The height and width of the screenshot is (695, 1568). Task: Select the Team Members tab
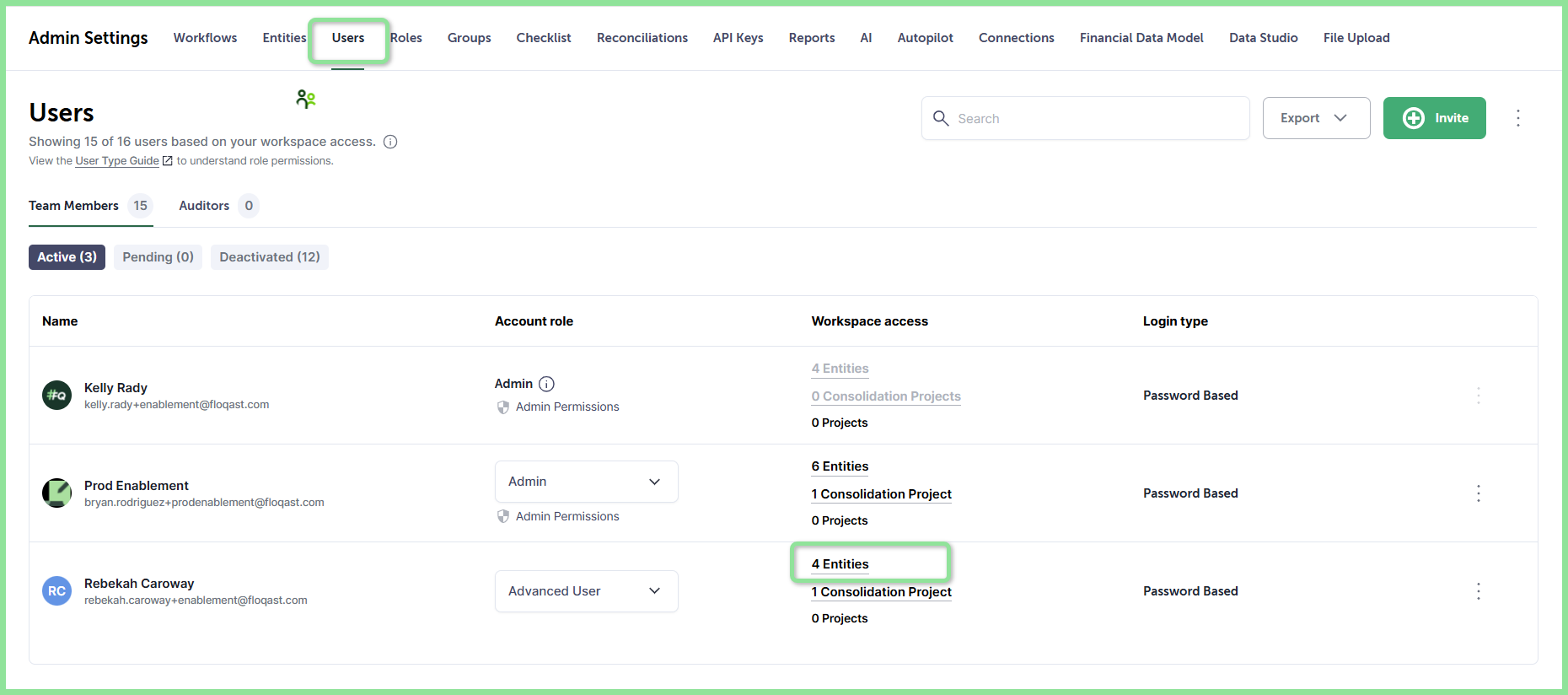(90, 206)
